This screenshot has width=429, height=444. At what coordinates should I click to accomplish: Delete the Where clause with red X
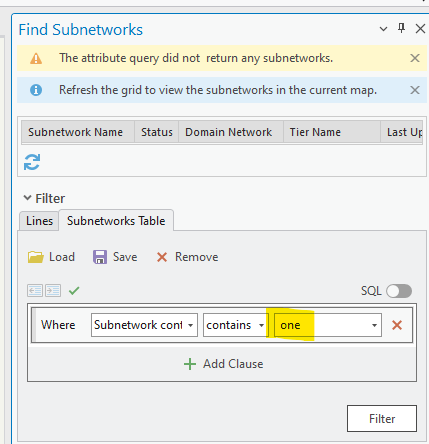[x=397, y=325]
